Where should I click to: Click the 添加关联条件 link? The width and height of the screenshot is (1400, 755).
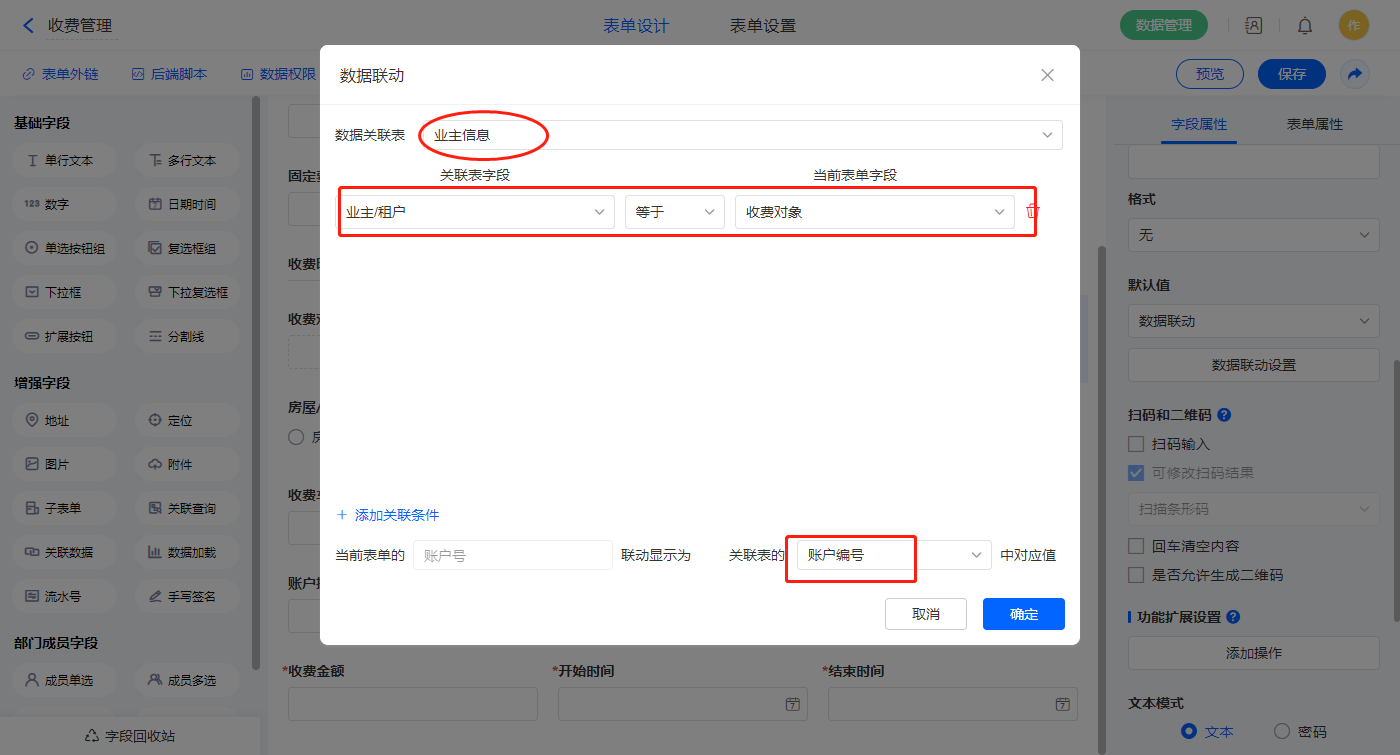point(388,515)
